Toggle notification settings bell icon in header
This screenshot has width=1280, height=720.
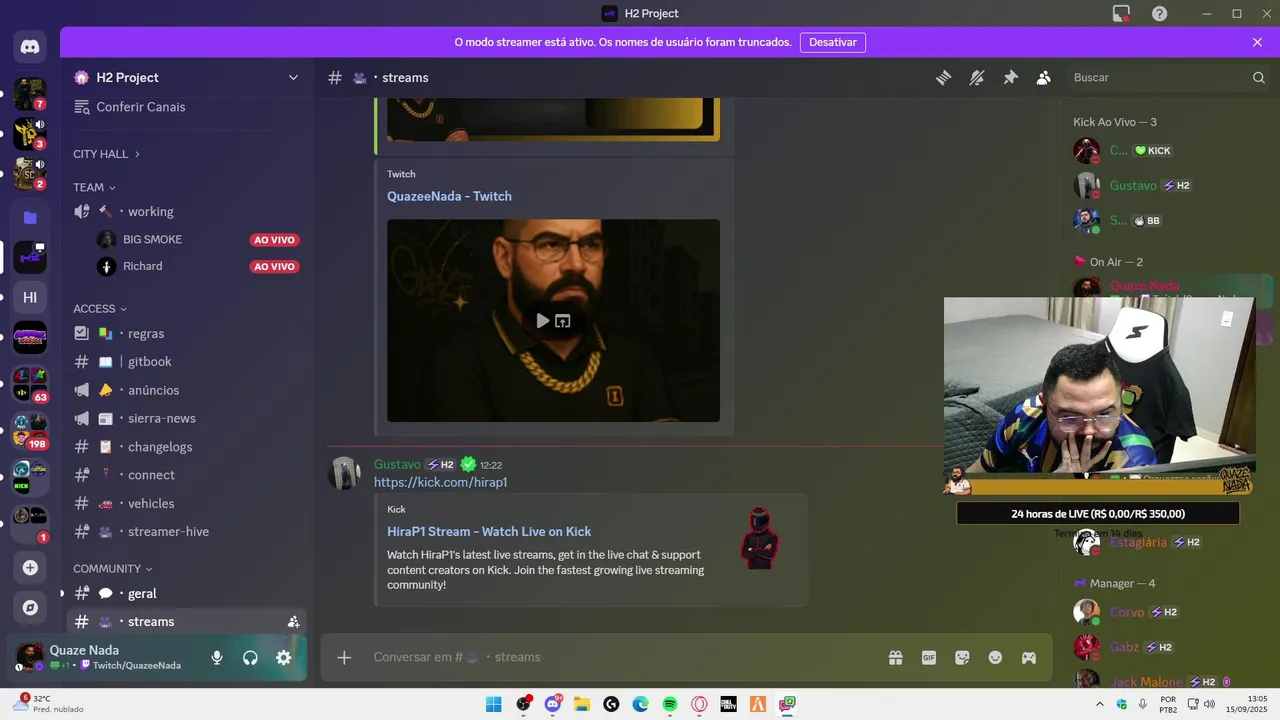click(977, 78)
